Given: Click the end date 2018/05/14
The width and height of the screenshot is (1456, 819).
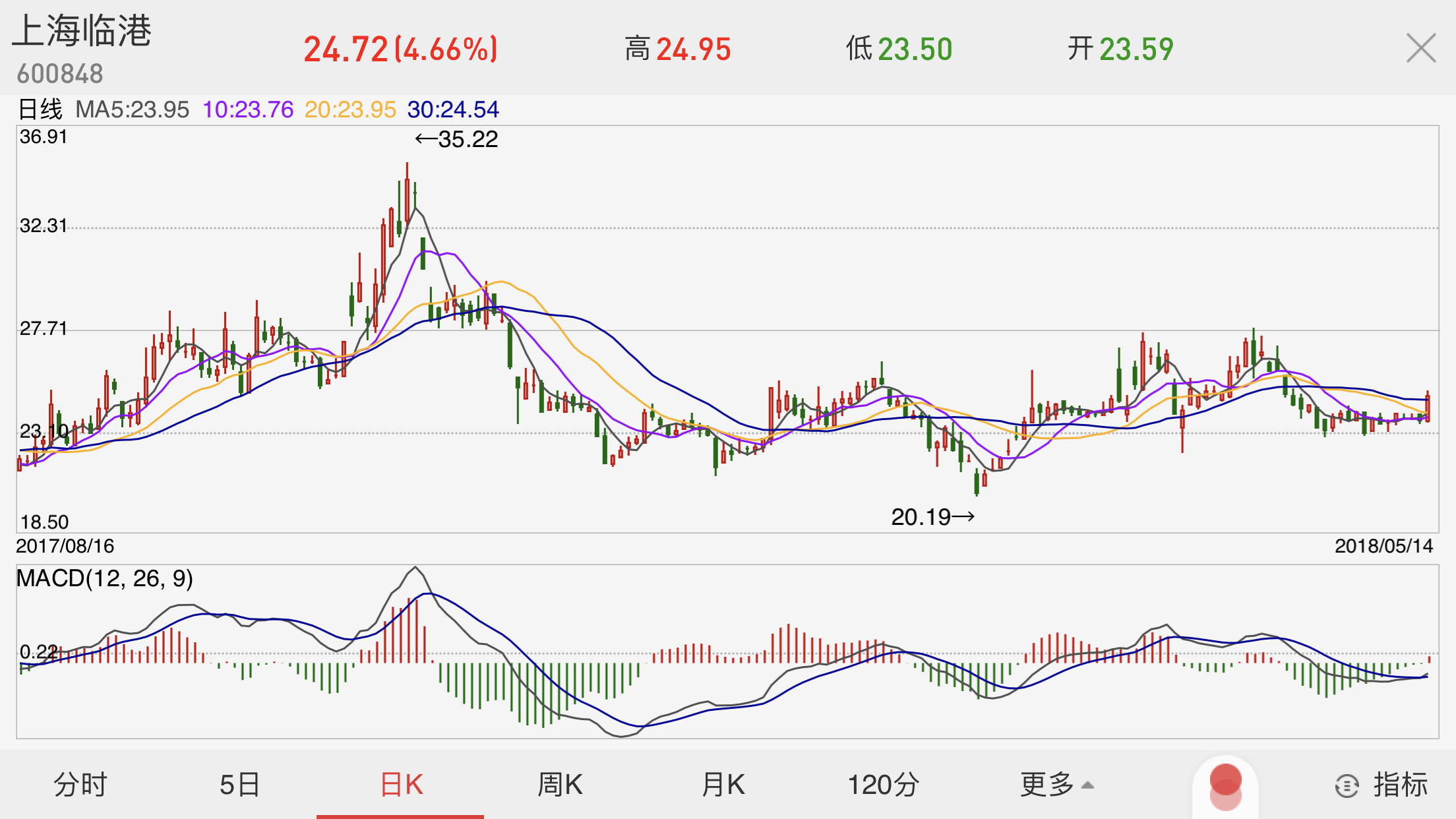Looking at the screenshot, I should click(1384, 546).
